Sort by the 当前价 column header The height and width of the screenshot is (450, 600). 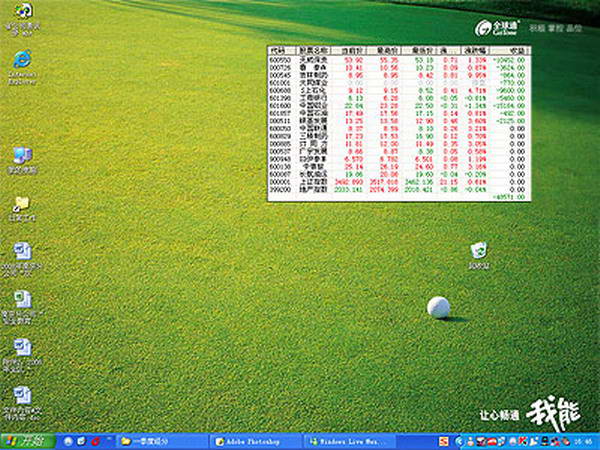coord(349,51)
